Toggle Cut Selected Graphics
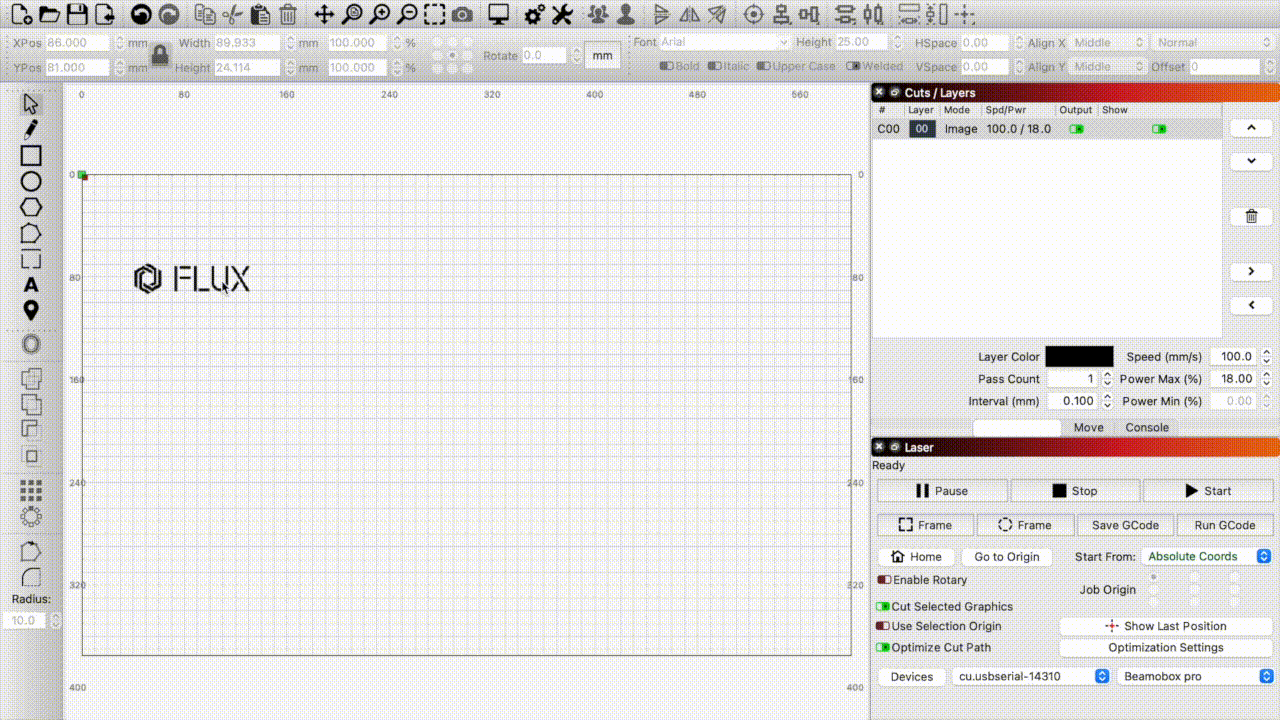 pyautogui.click(x=884, y=606)
